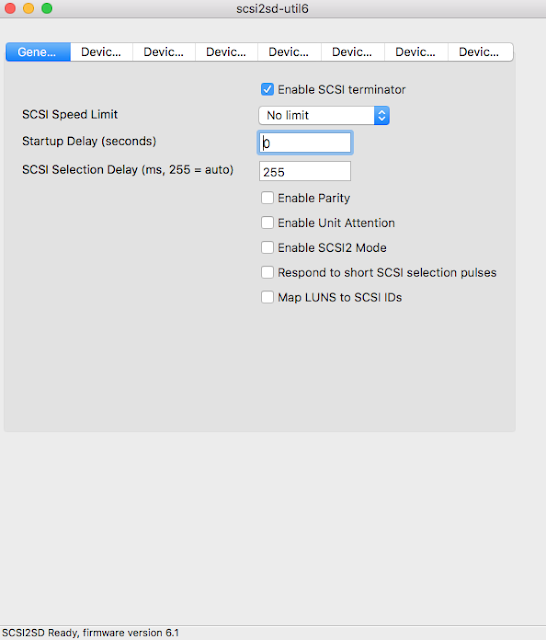Click the Startup Delay seconds input field
546x640 pixels.
(x=305, y=143)
